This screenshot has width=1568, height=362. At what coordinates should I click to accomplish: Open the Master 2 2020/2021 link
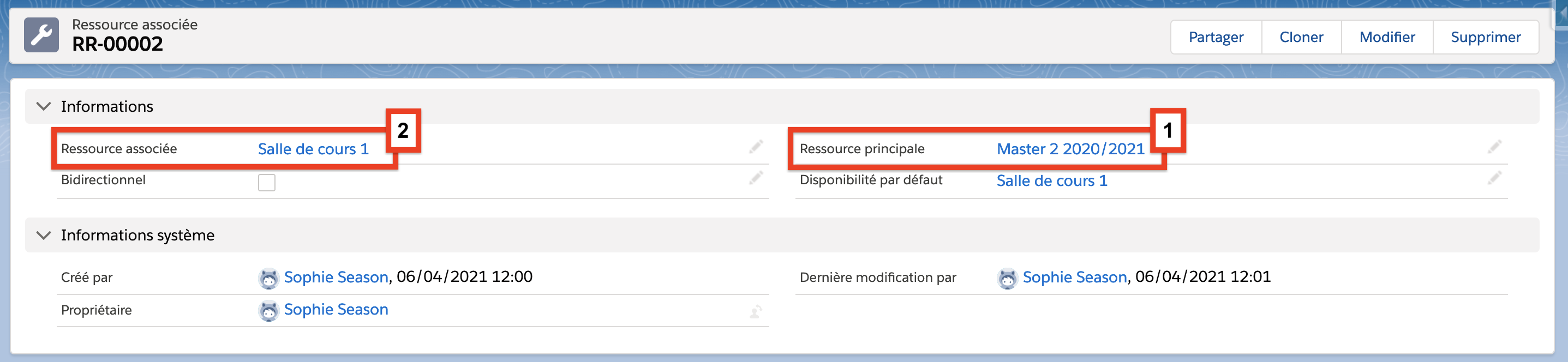coord(1070,148)
